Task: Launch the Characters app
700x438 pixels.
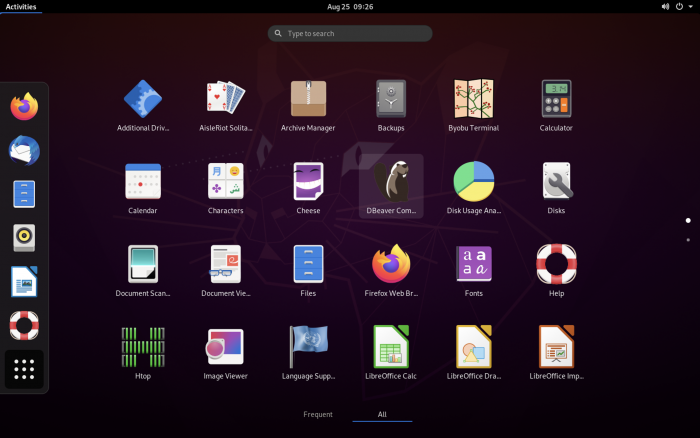Action: pyautogui.click(x=225, y=188)
